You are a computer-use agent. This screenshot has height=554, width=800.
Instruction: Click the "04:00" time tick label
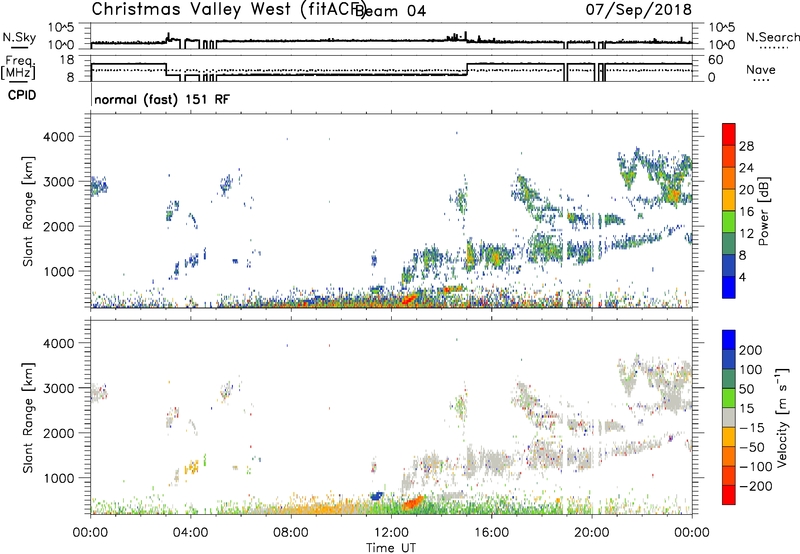tap(190, 533)
